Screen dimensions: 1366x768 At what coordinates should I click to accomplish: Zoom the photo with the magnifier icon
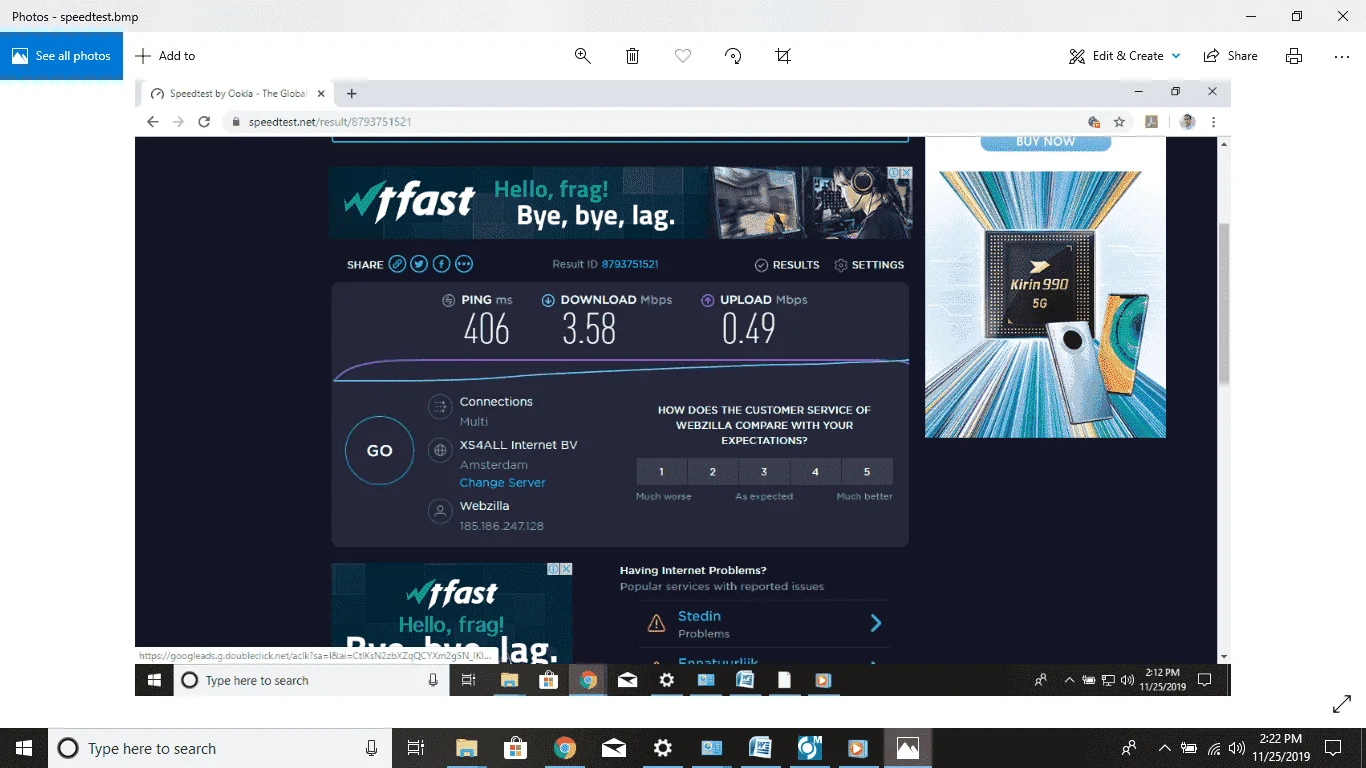pyautogui.click(x=583, y=56)
